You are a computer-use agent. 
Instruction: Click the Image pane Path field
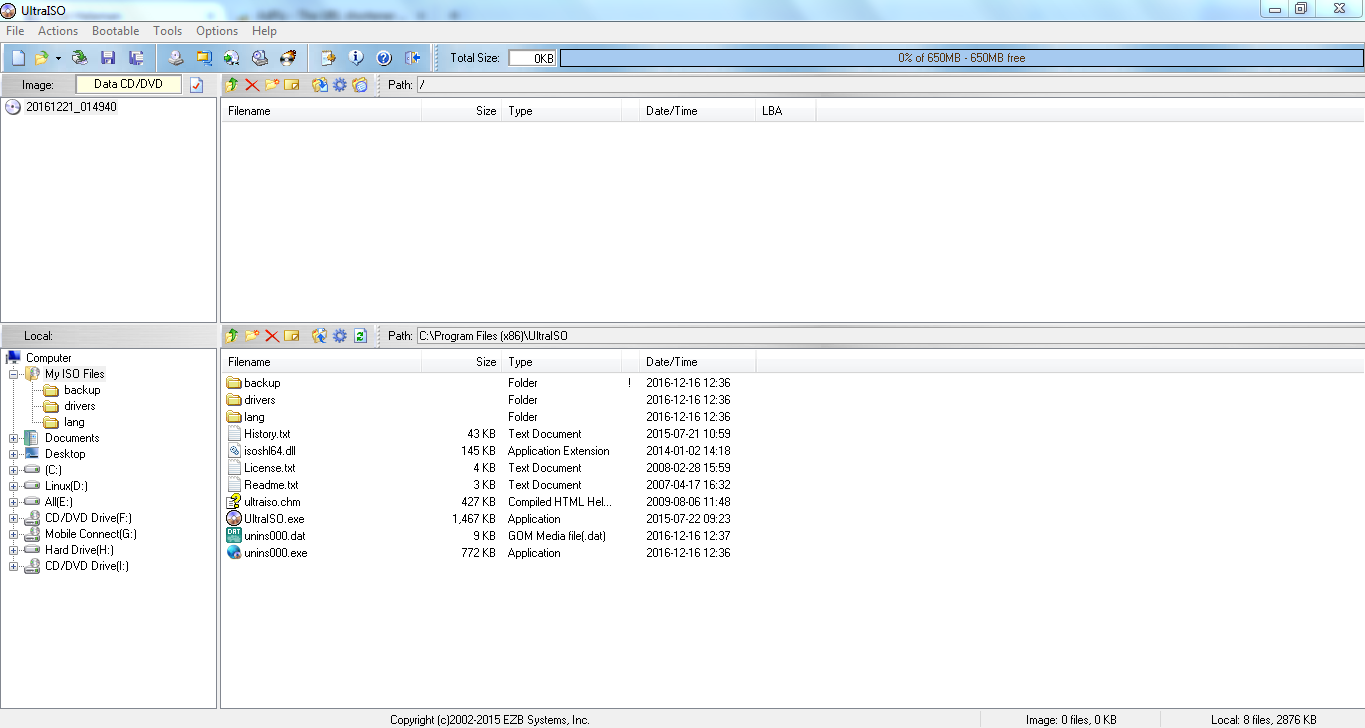coord(889,85)
